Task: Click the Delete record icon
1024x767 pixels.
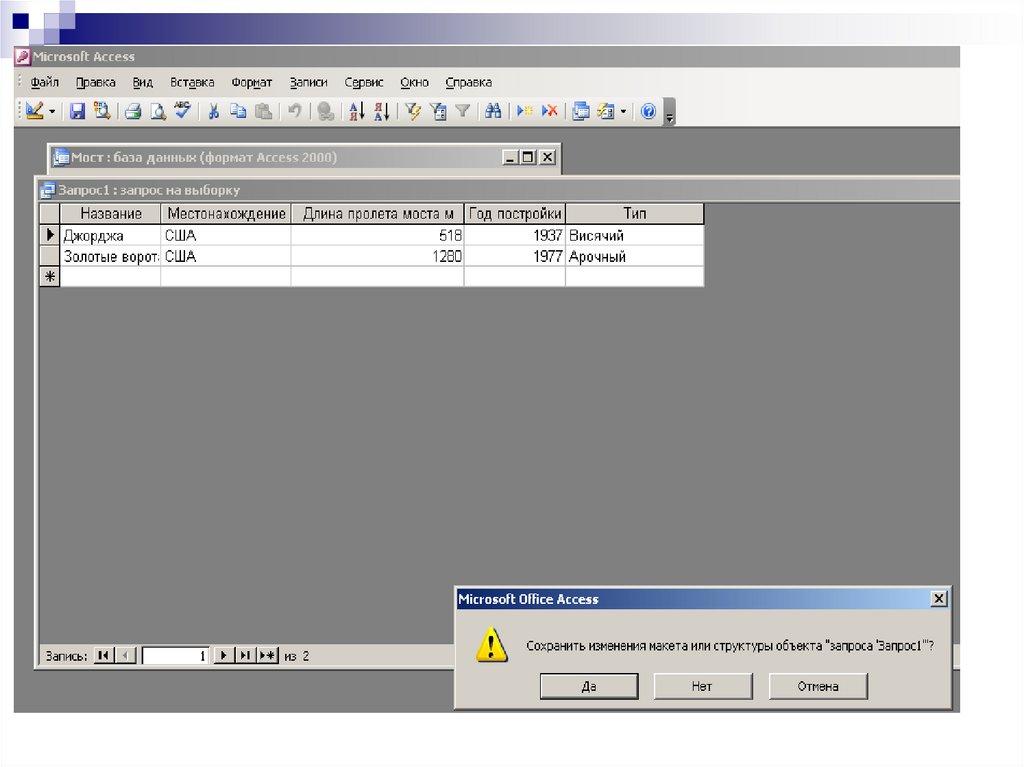Action: pyautogui.click(x=549, y=112)
